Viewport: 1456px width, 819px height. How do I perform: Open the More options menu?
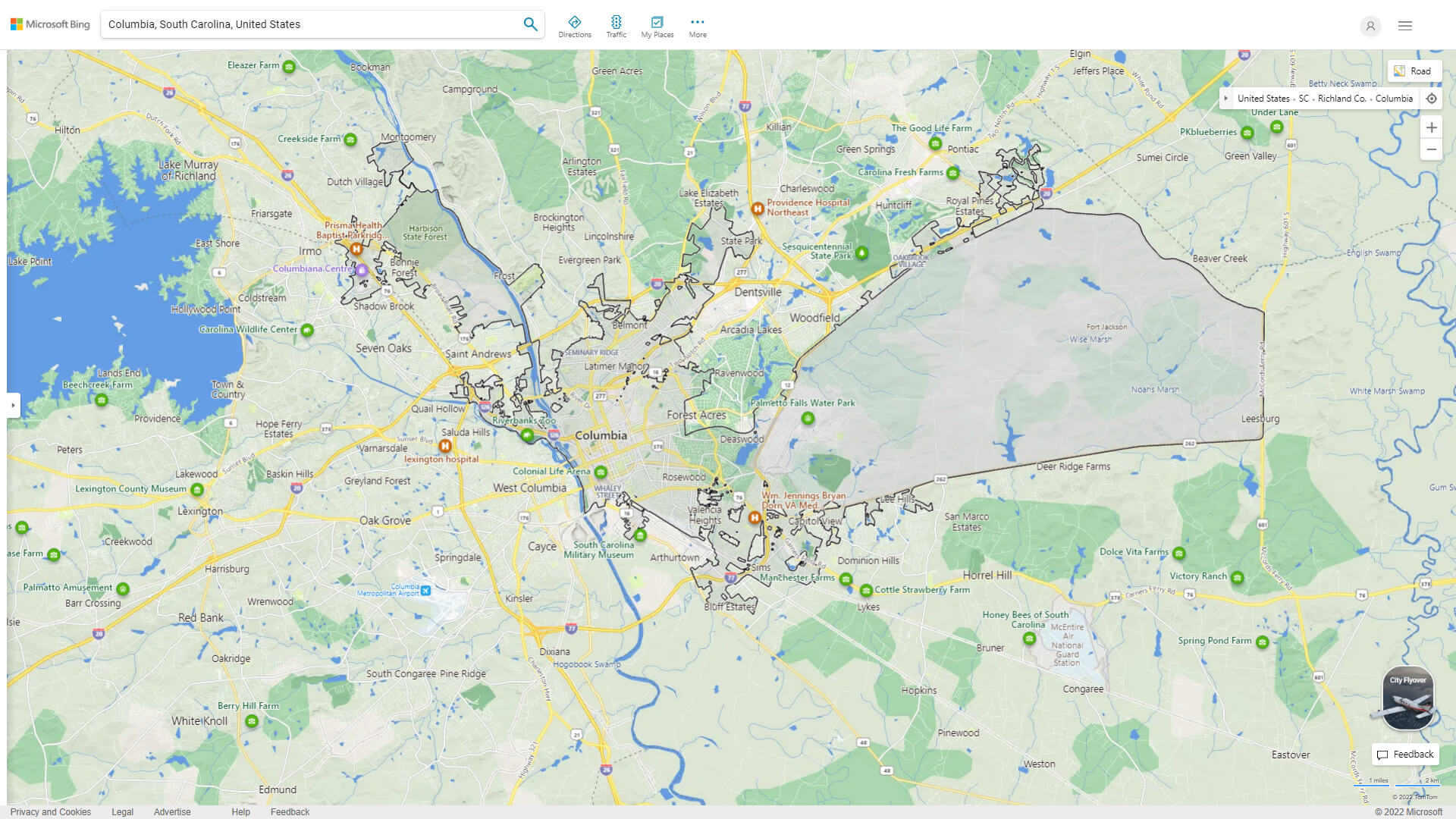tap(697, 24)
